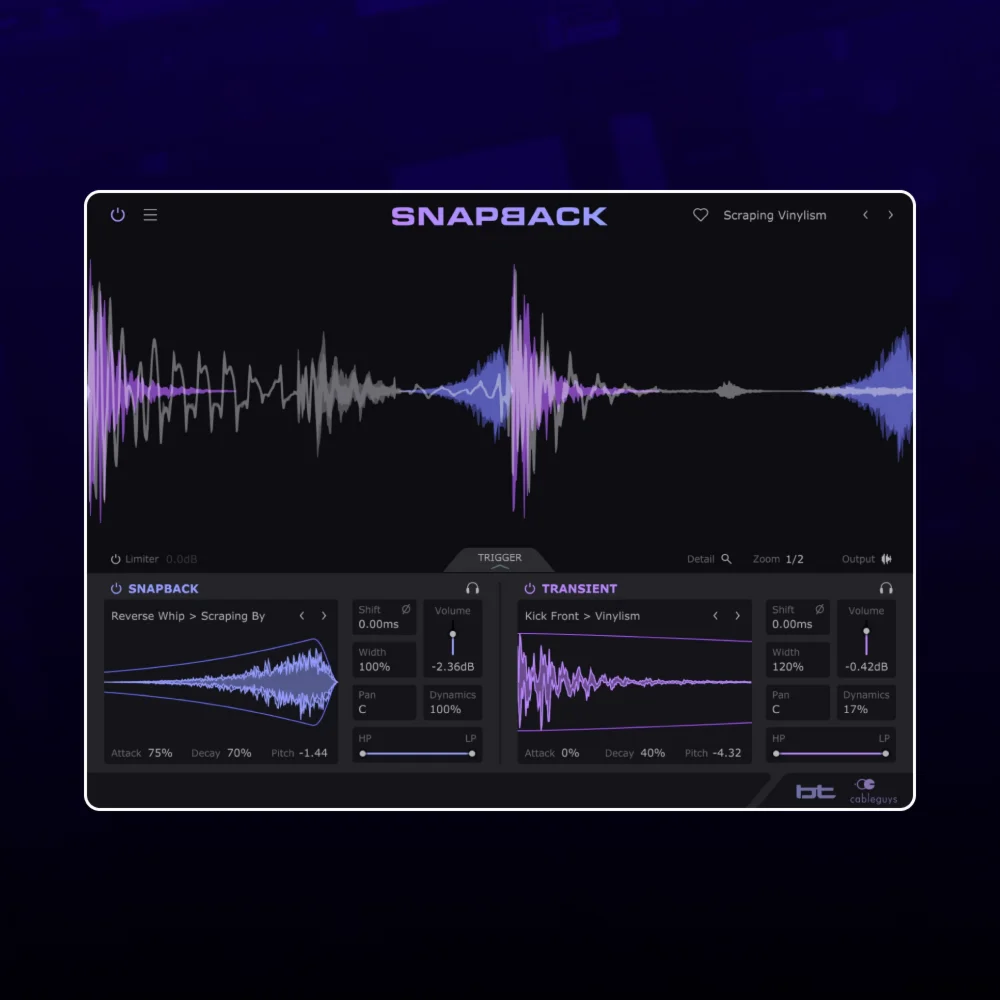
Task: Invert phase on the Snapback layer
Action: pyautogui.click(x=406, y=609)
